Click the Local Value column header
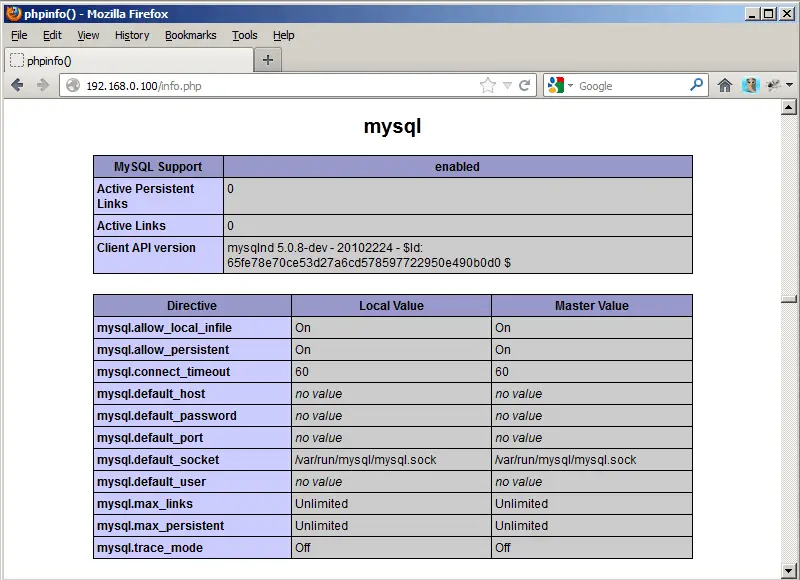This screenshot has width=800, height=580. pyautogui.click(x=391, y=306)
